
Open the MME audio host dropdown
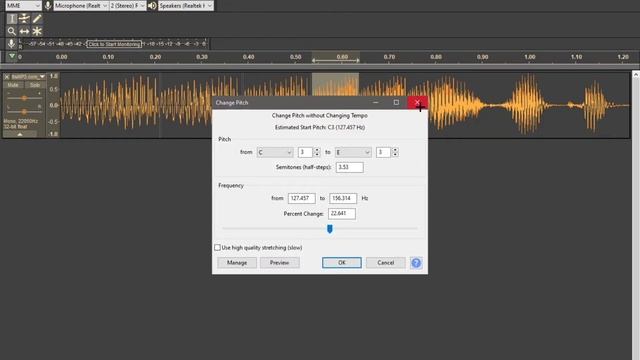[x=23, y=6]
